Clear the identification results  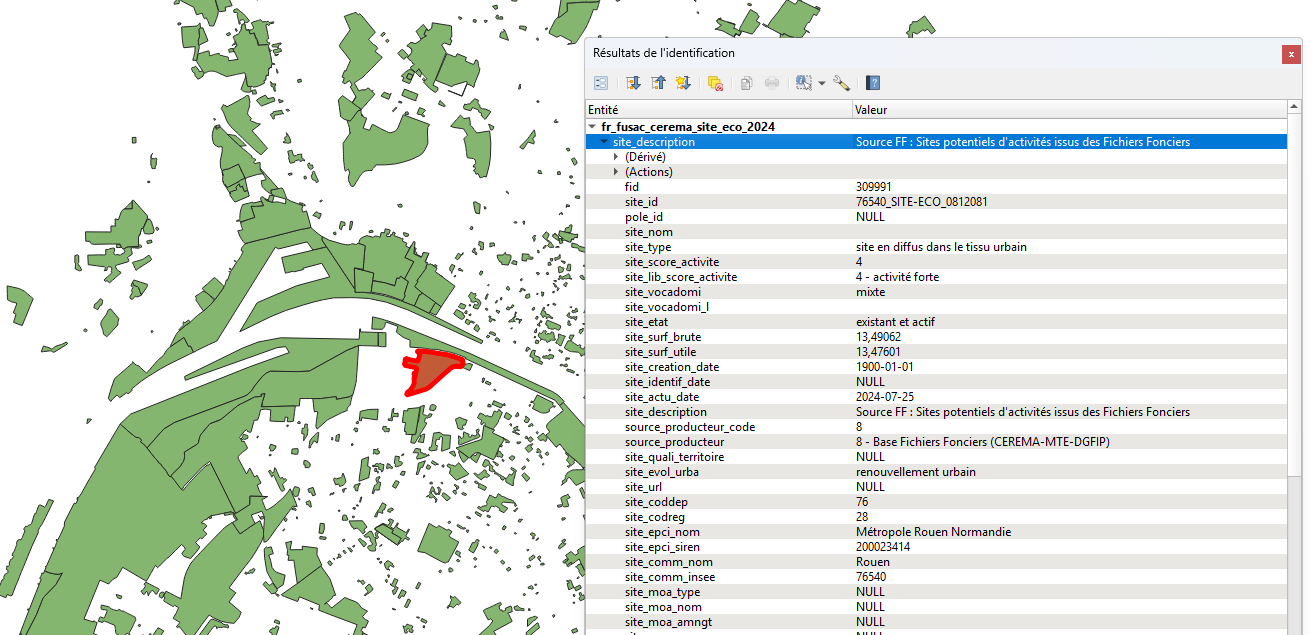pyautogui.click(x=715, y=83)
